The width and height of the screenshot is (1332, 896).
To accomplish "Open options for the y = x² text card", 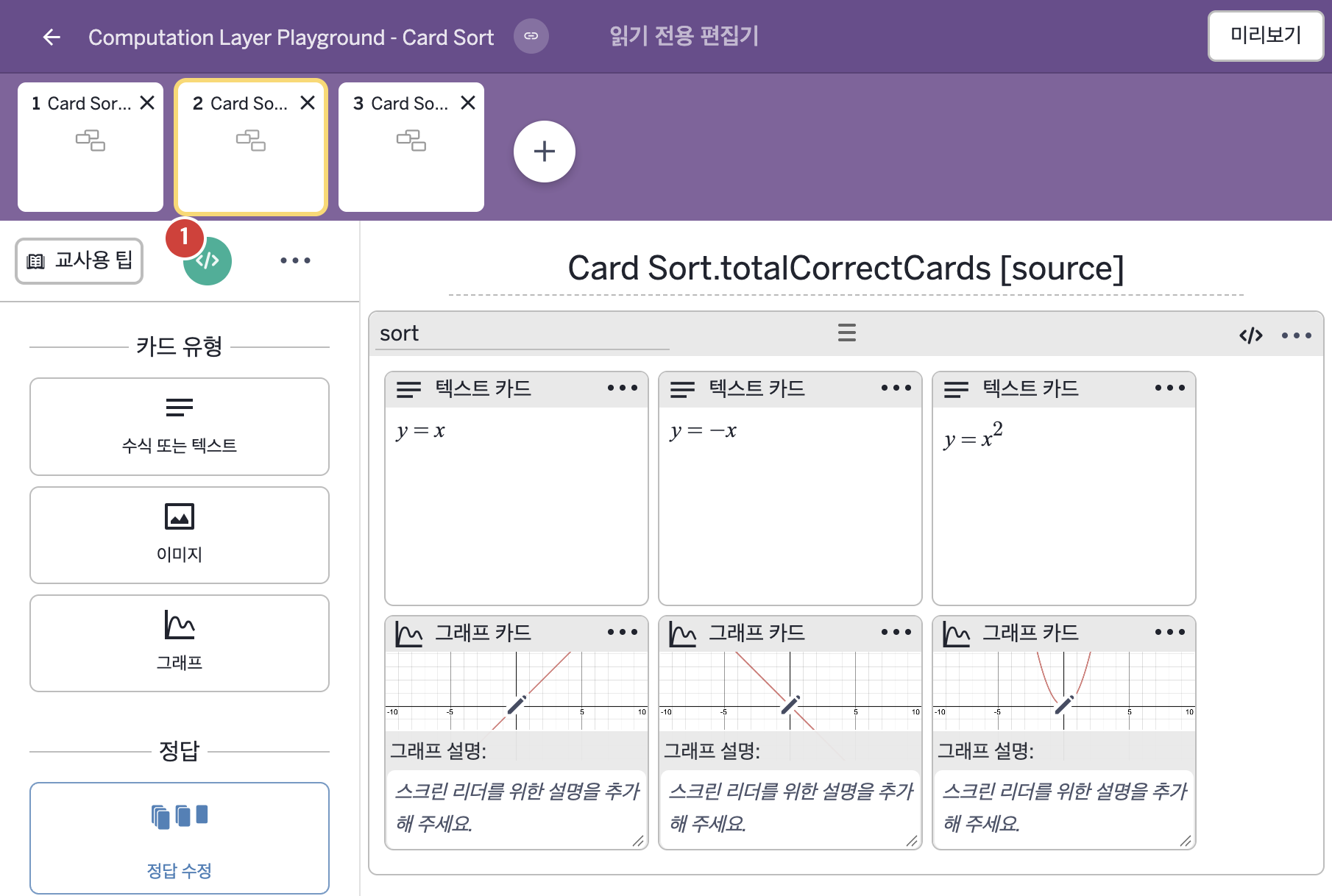I will 1170,388.
